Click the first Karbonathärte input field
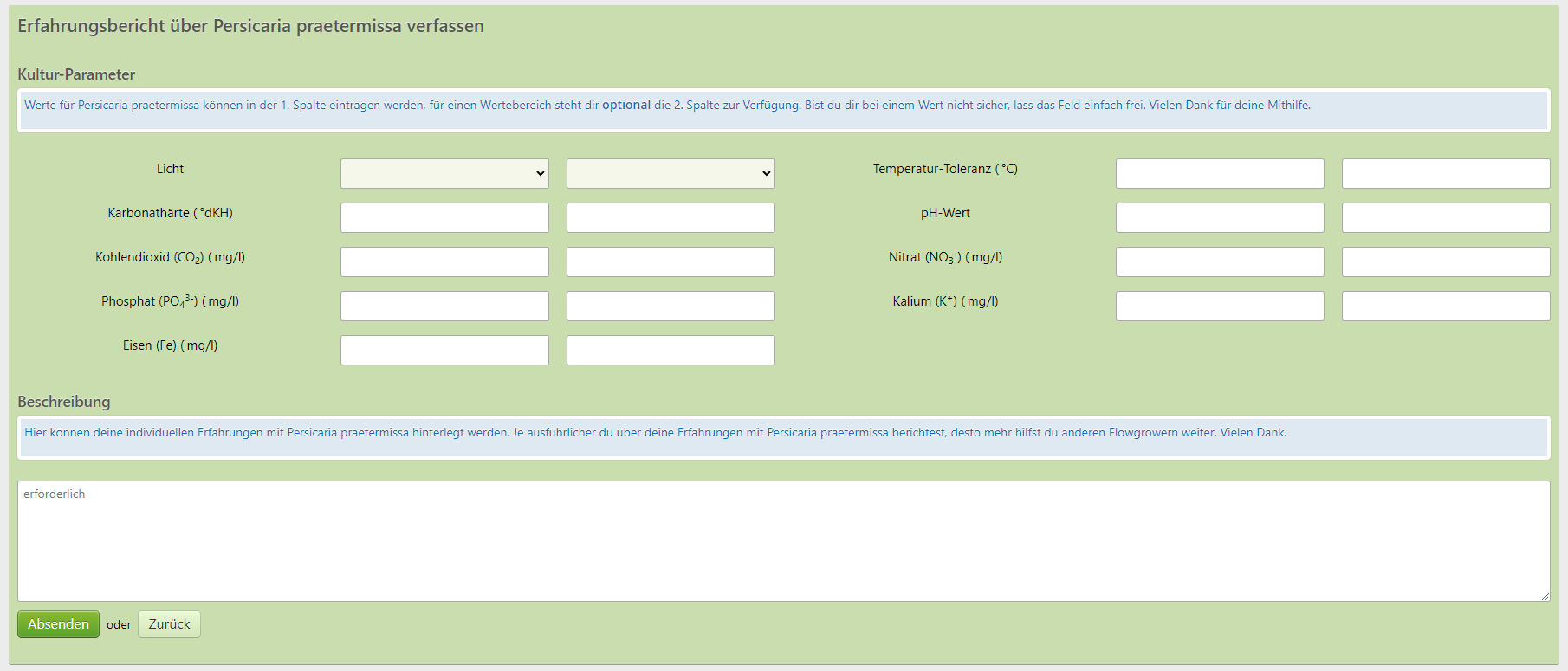The image size is (1568, 671). click(444, 217)
